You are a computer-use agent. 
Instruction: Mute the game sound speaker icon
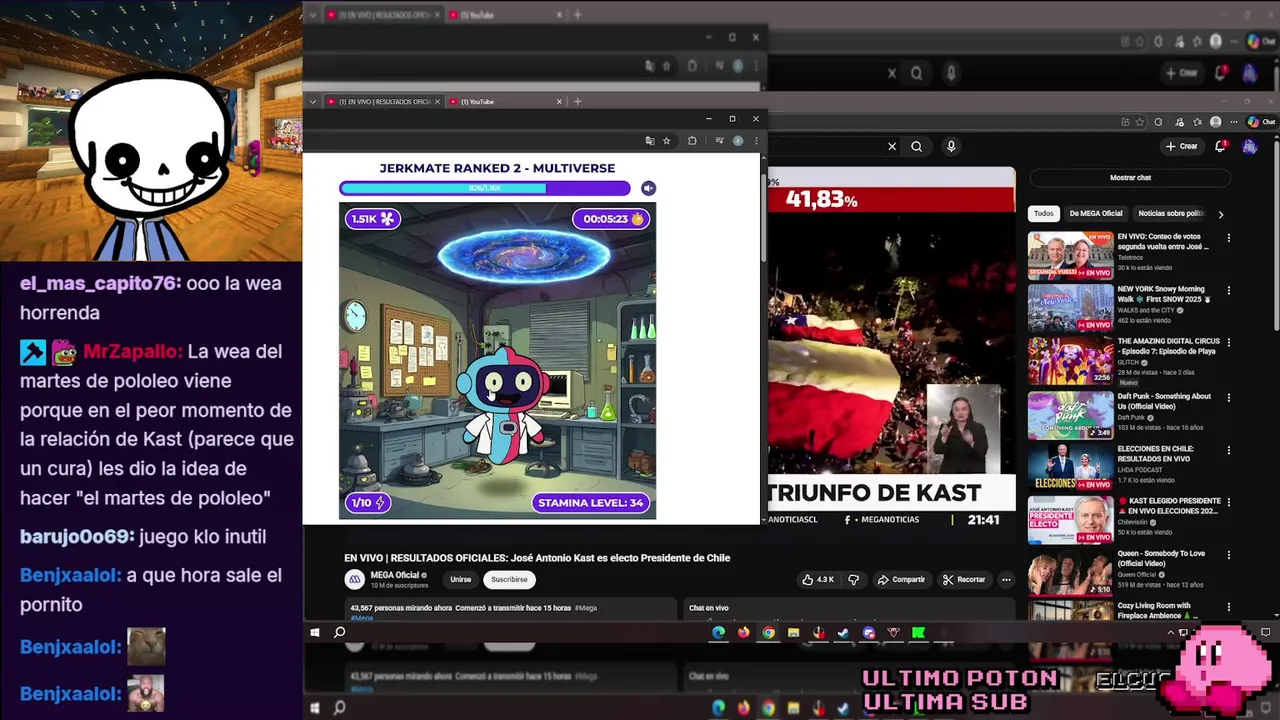(x=648, y=188)
